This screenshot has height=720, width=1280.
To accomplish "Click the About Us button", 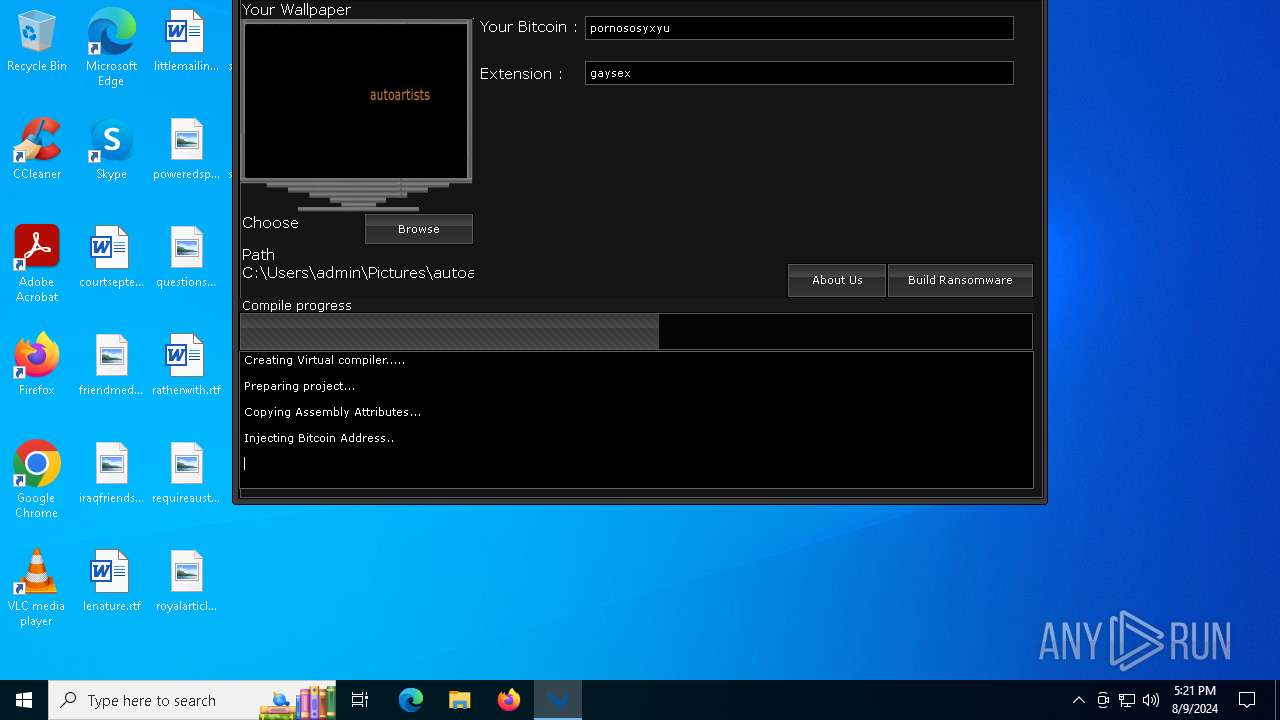I will (x=837, y=280).
